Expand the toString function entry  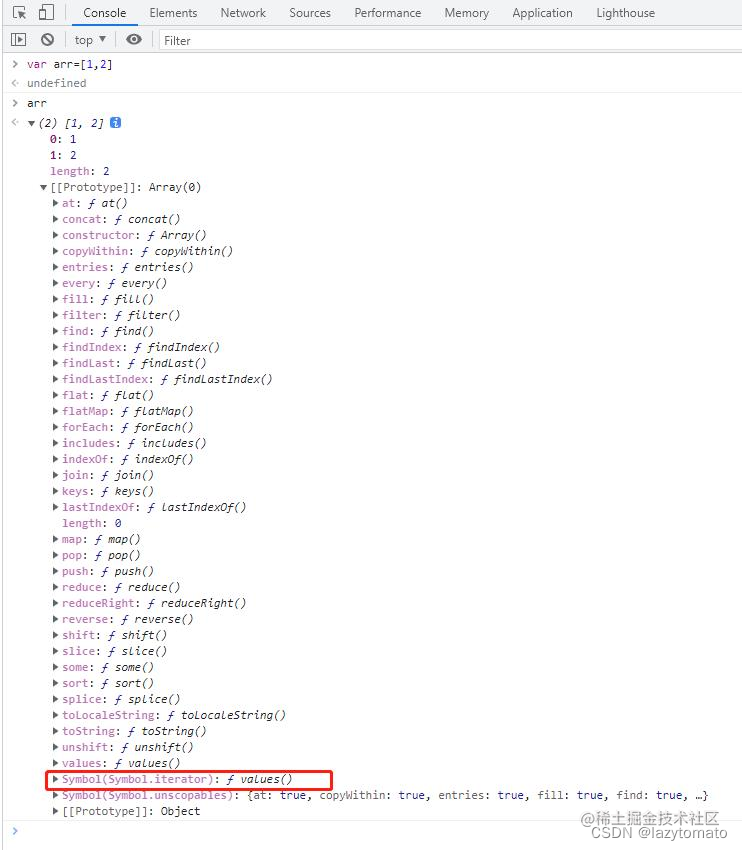[55, 731]
